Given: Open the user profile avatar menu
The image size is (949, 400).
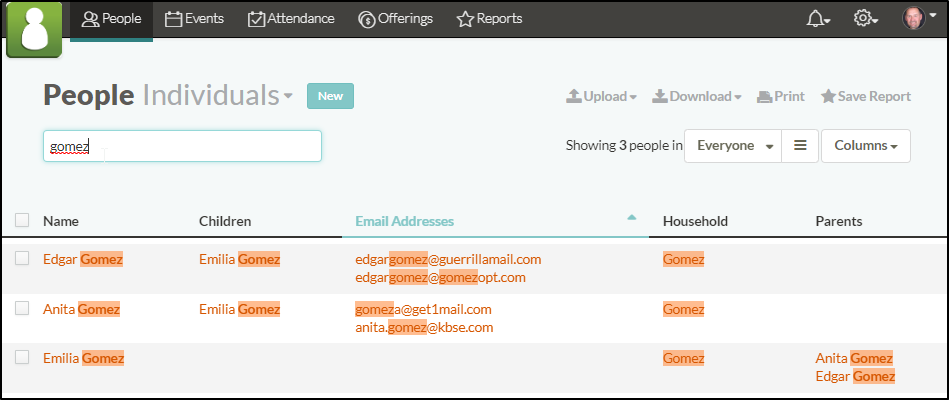Looking at the screenshot, I should (919, 18).
